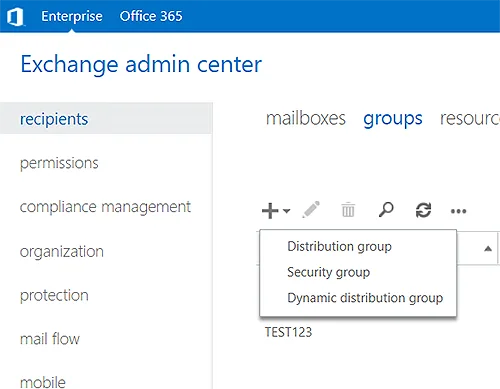Open mail flow settings
Image resolution: width=500 pixels, height=389 pixels.
click(x=50, y=339)
